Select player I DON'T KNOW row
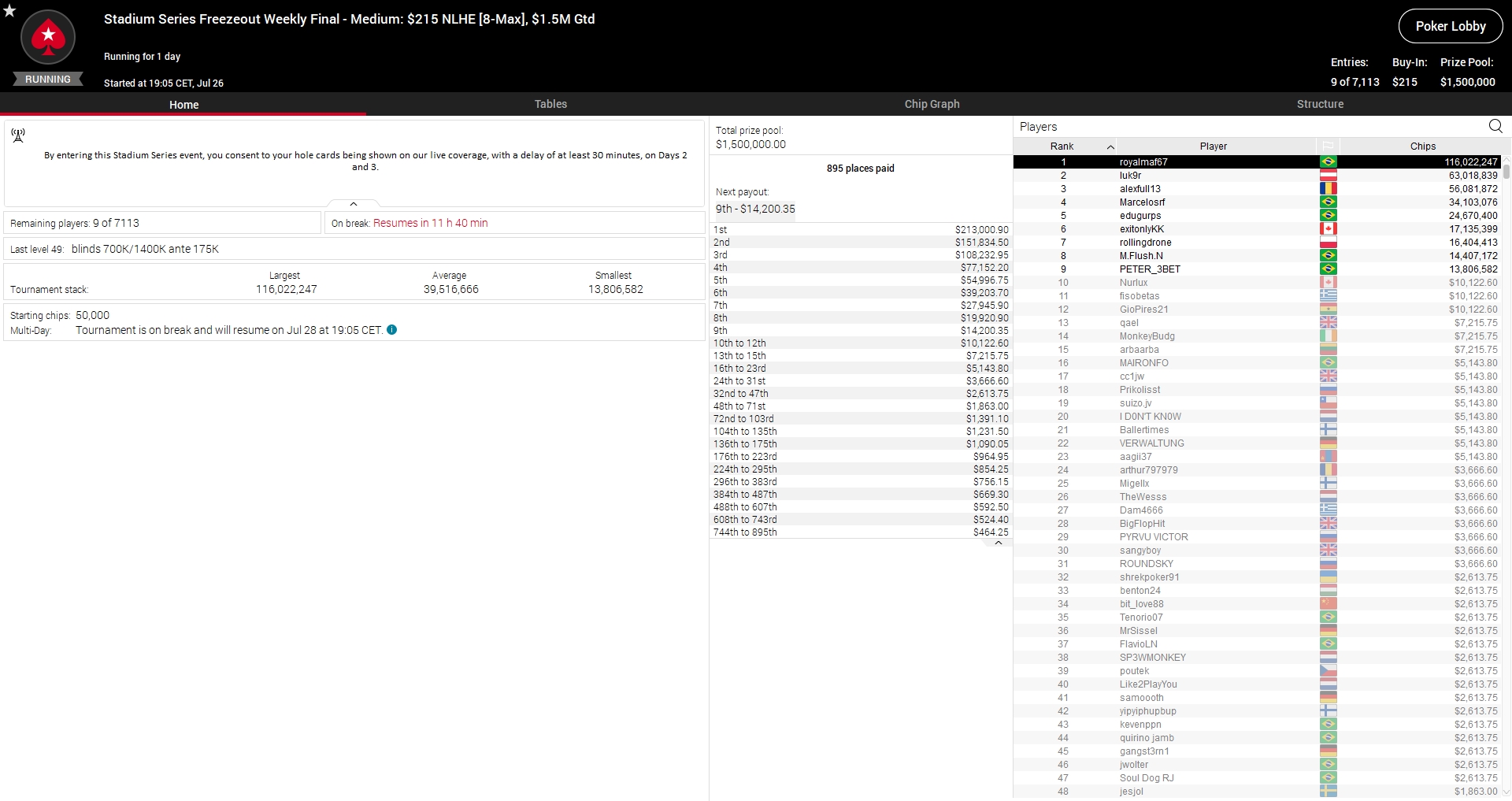 click(x=1258, y=417)
